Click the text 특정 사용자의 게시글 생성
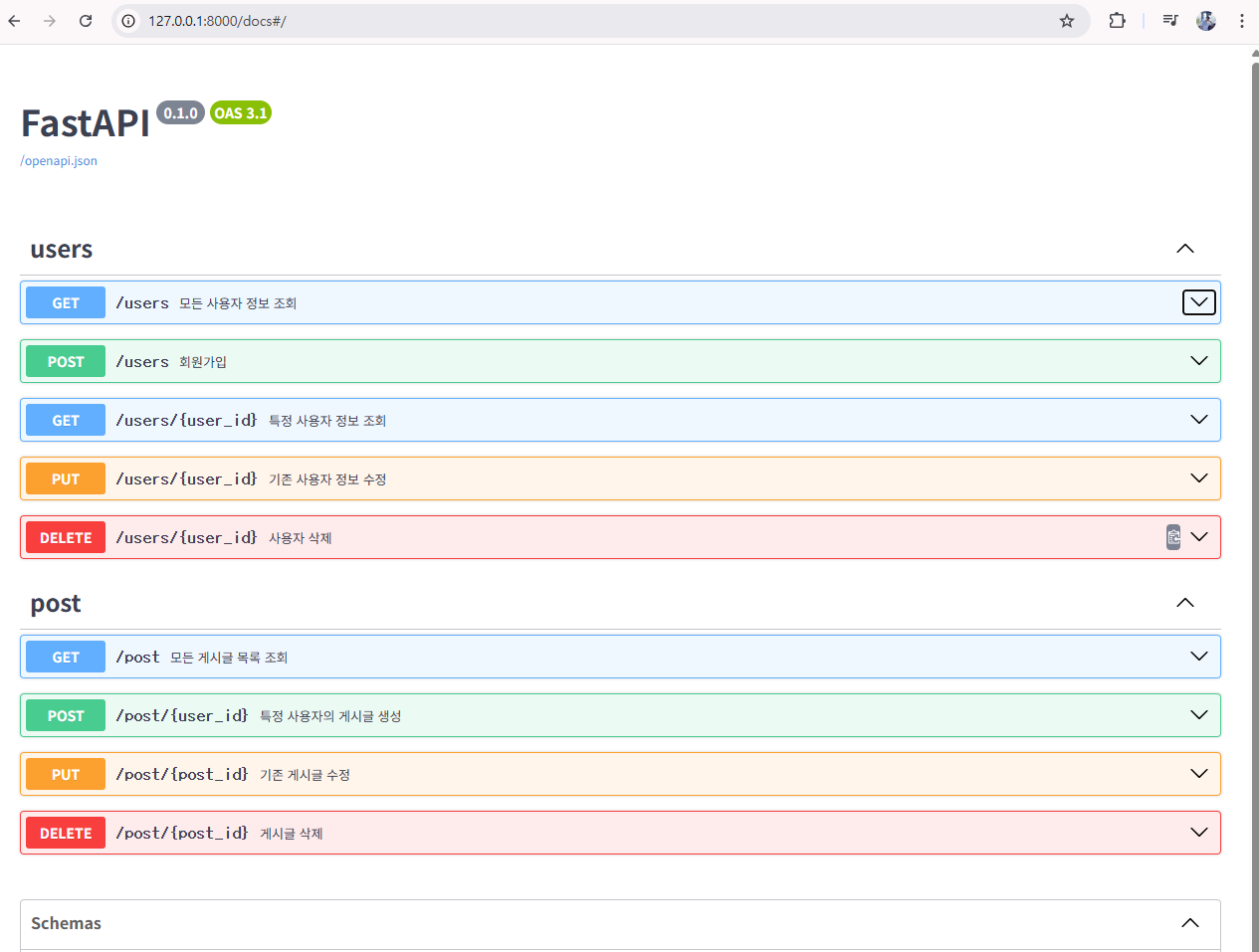 click(x=330, y=716)
